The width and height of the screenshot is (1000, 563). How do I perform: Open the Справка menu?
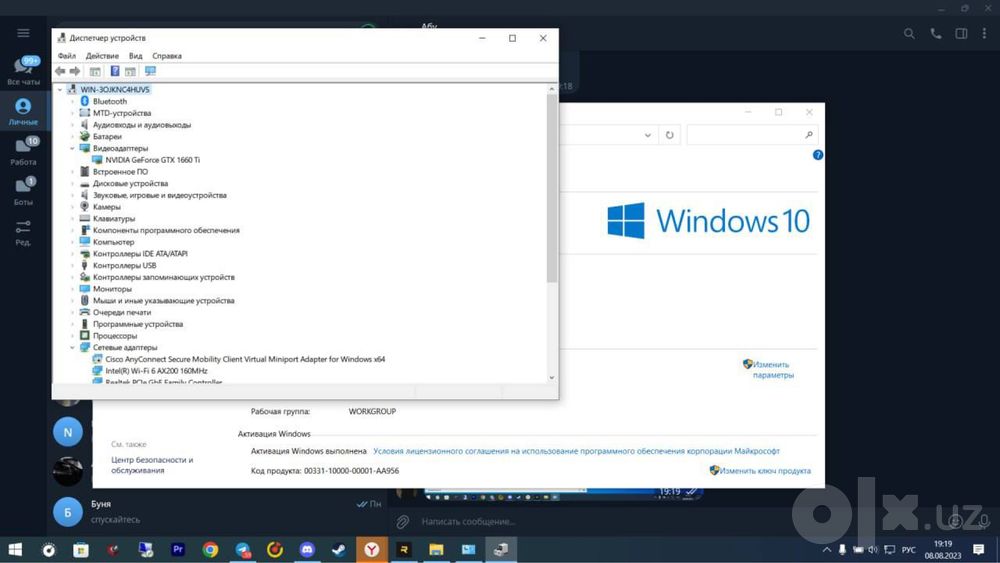(x=166, y=56)
